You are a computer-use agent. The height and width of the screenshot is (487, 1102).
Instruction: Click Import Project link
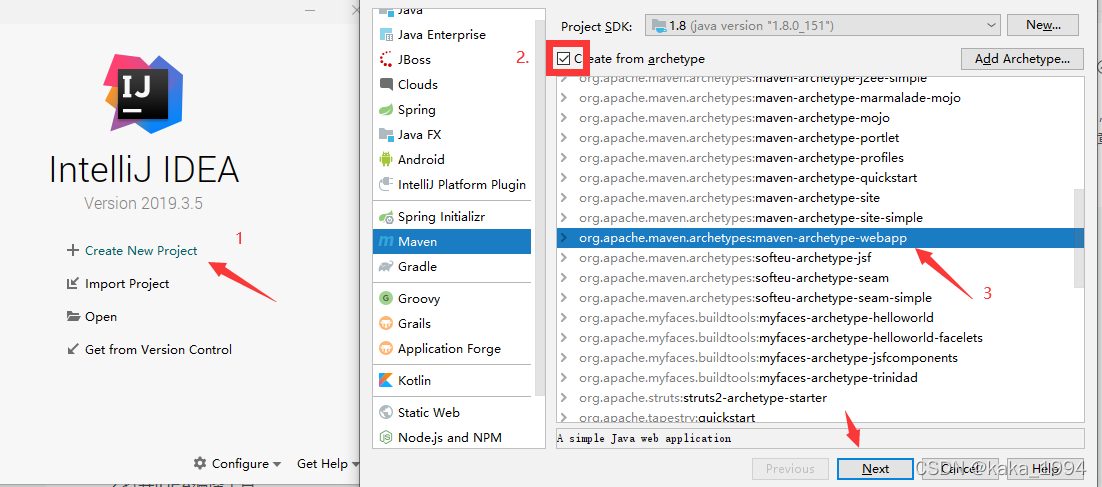point(127,283)
